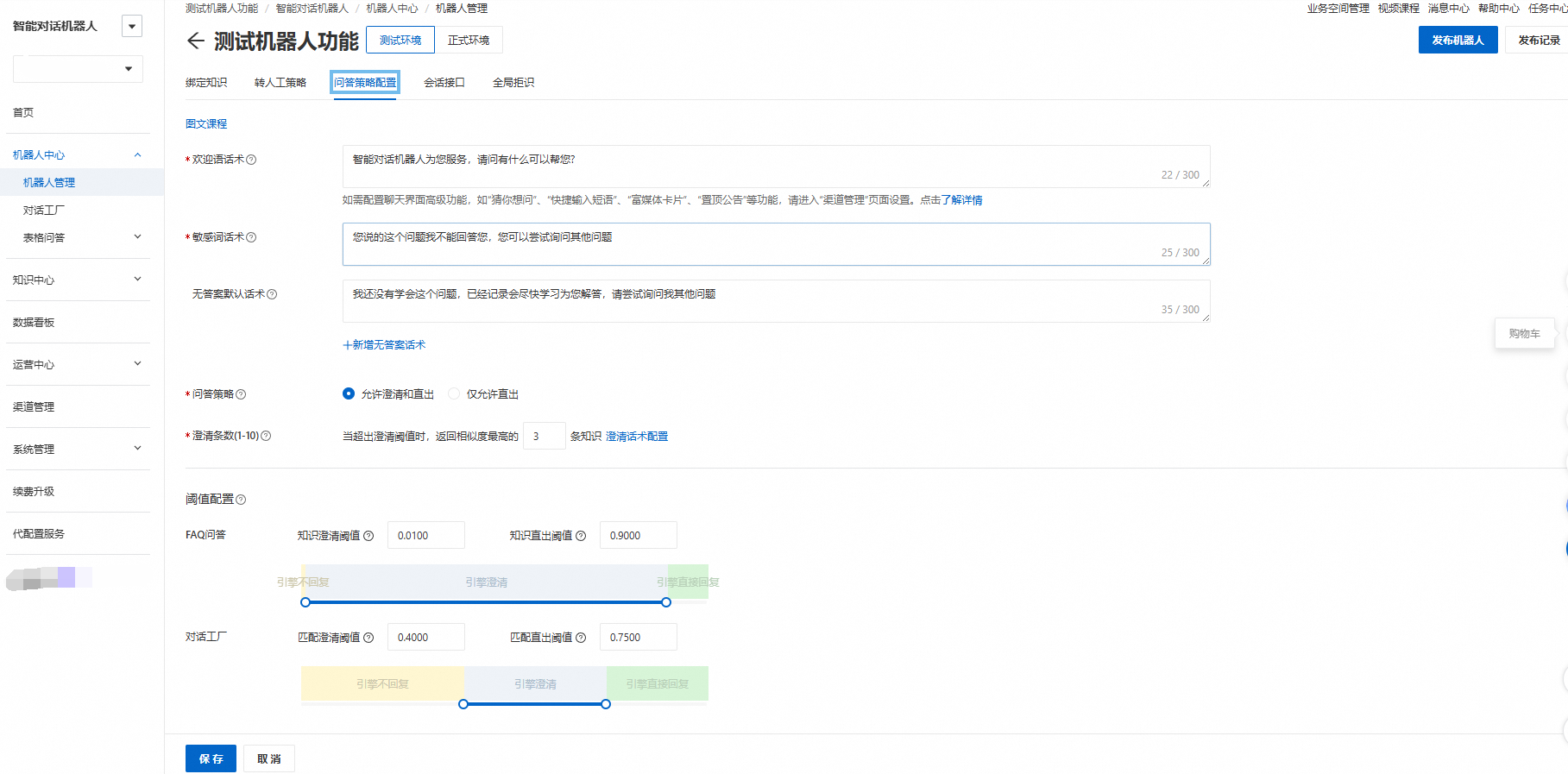Open the empty select box under 智能对话机器人

(78, 69)
